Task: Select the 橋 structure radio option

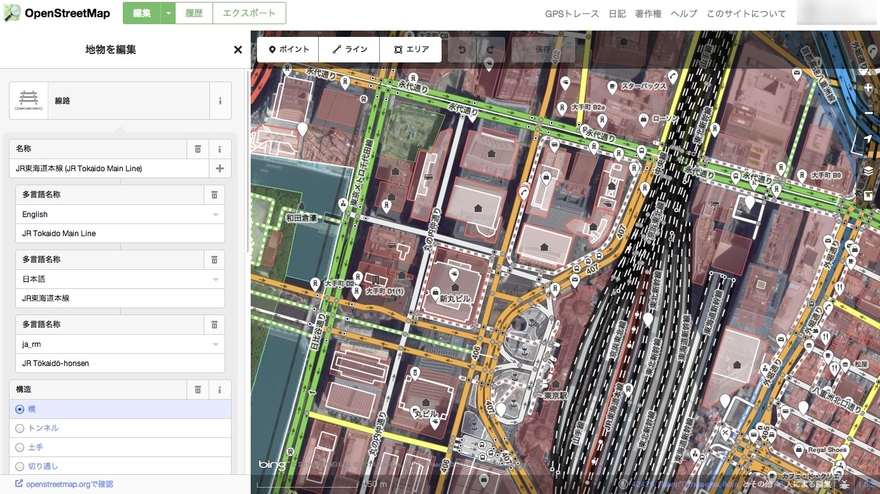Action: [x=20, y=409]
